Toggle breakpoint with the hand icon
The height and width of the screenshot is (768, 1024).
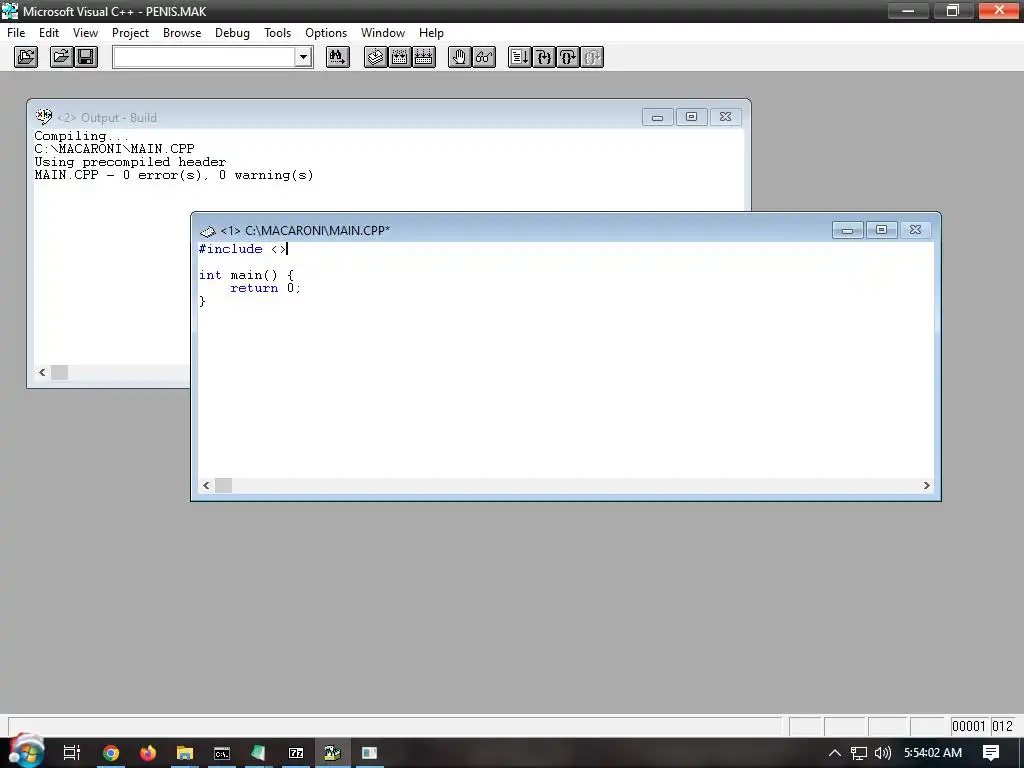(x=460, y=57)
